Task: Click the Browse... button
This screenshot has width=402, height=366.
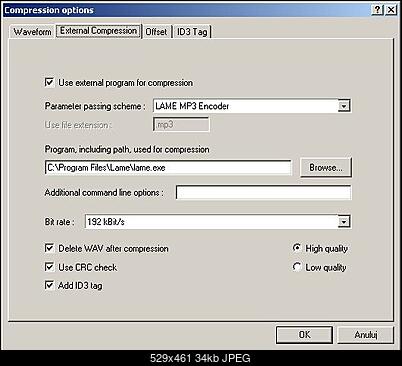Action: [326, 167]
